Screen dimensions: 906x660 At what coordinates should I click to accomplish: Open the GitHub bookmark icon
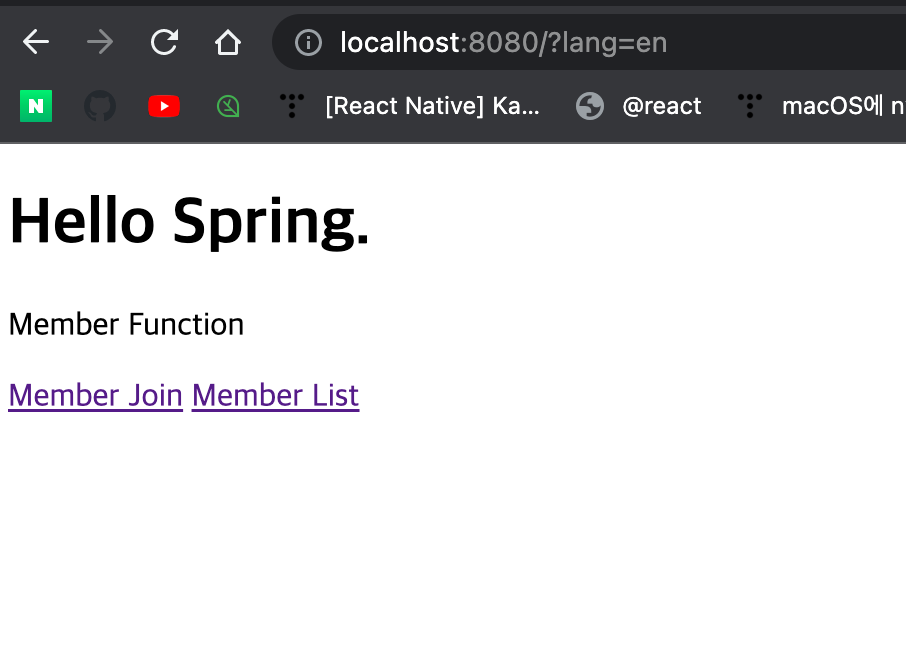(x=100, y=106)
